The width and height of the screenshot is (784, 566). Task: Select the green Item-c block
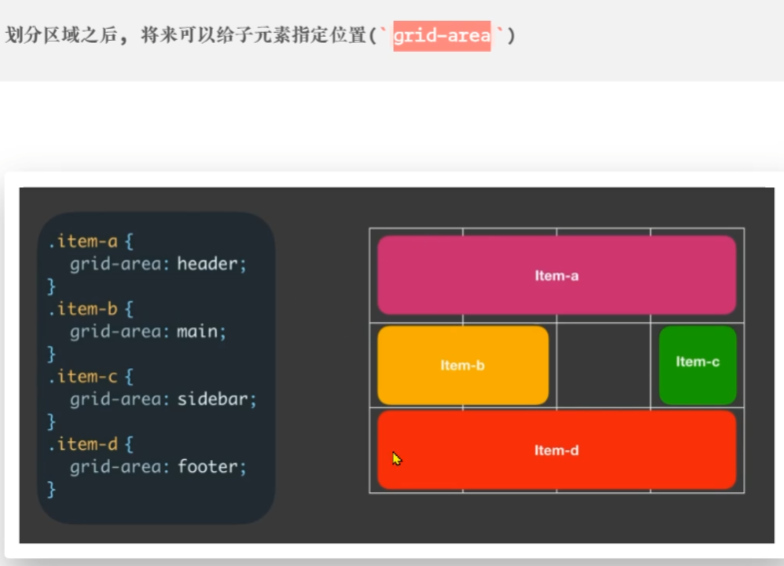click(697, 362)
